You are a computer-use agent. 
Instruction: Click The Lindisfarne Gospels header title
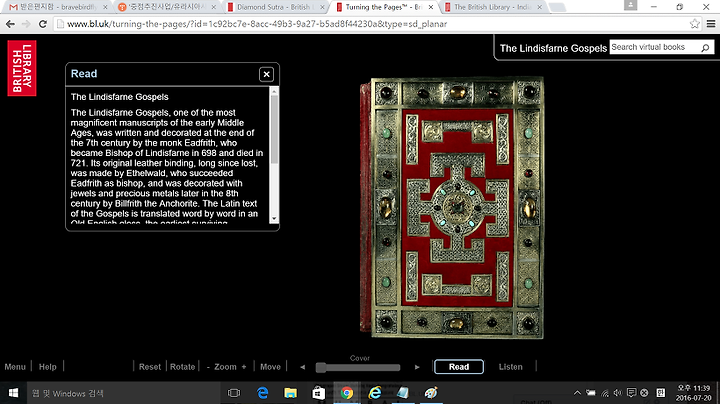coord(553,48)
